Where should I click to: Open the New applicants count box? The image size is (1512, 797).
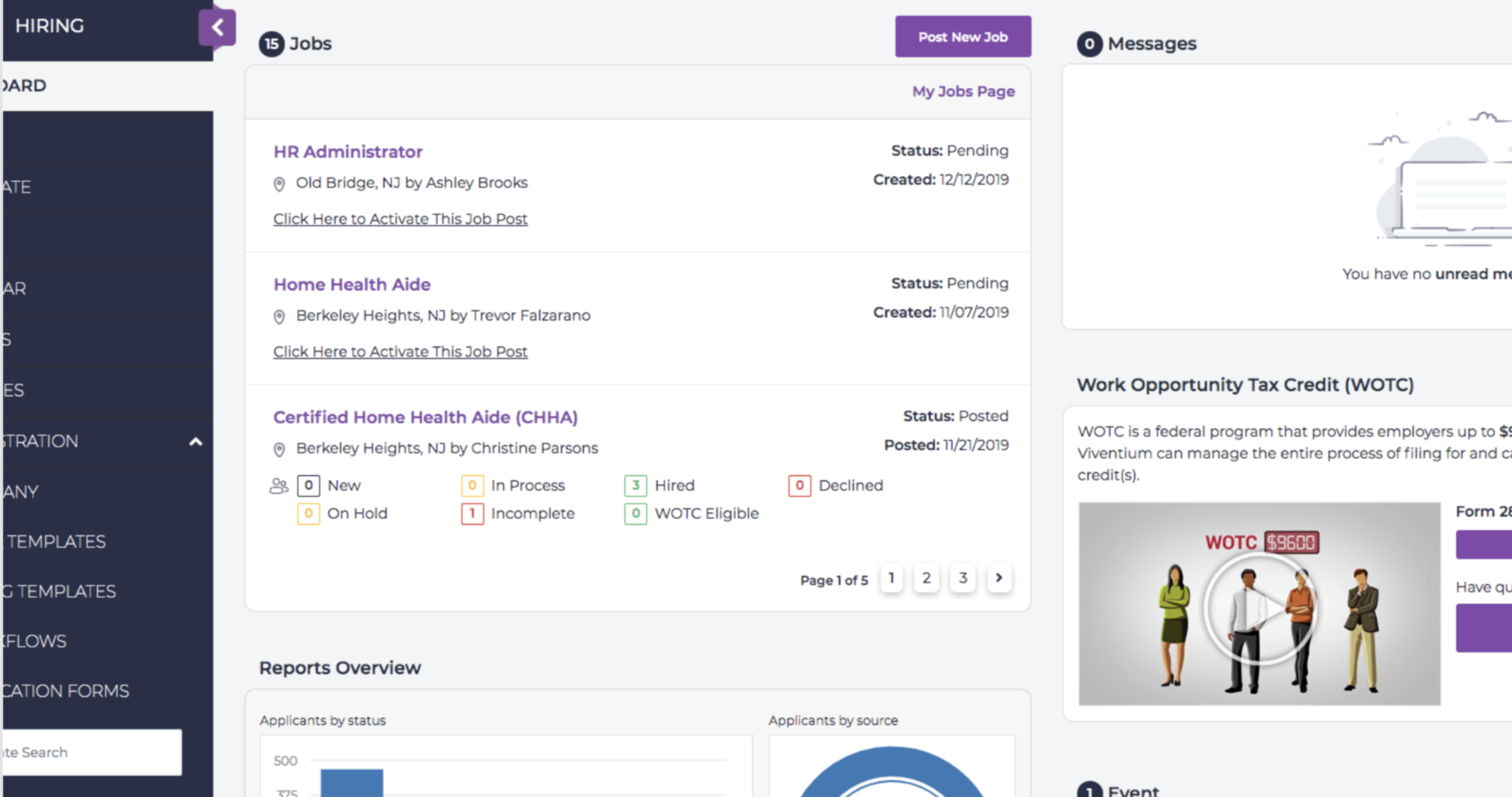[308, 486]
